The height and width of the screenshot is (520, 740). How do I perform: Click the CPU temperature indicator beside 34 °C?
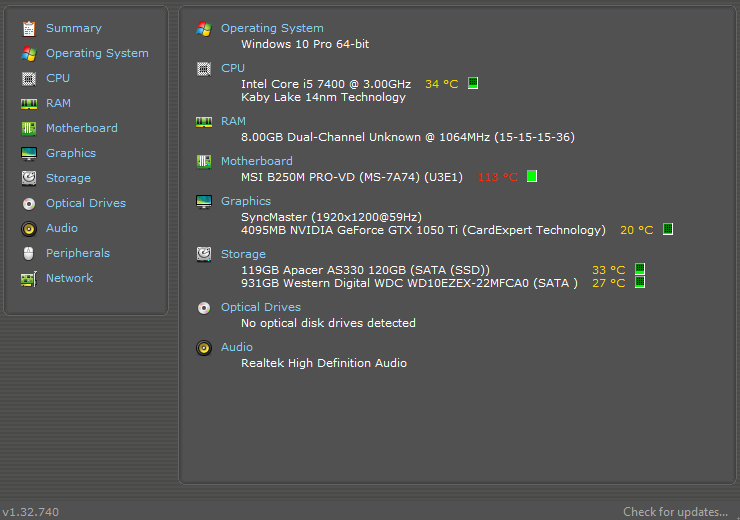[473, 83]
